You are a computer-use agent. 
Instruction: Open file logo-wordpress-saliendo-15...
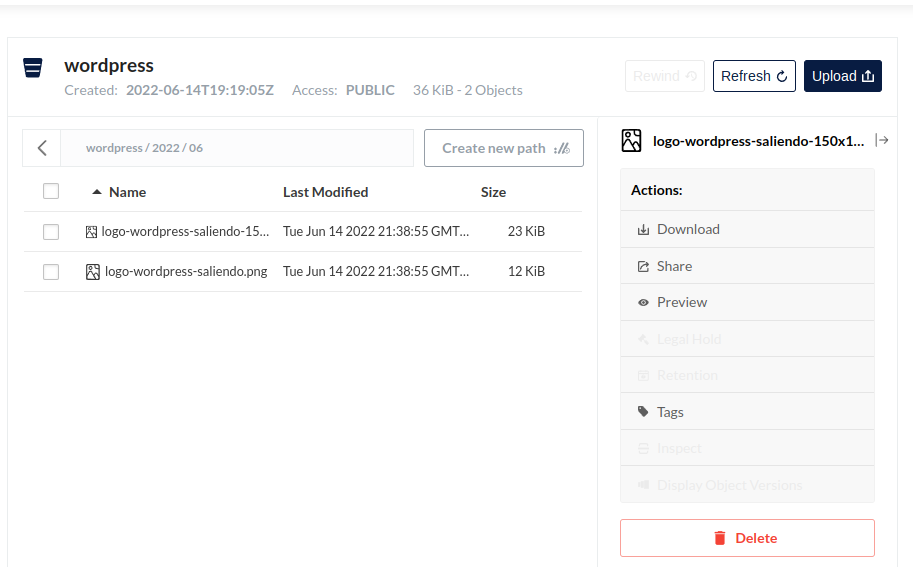(185, 232)
